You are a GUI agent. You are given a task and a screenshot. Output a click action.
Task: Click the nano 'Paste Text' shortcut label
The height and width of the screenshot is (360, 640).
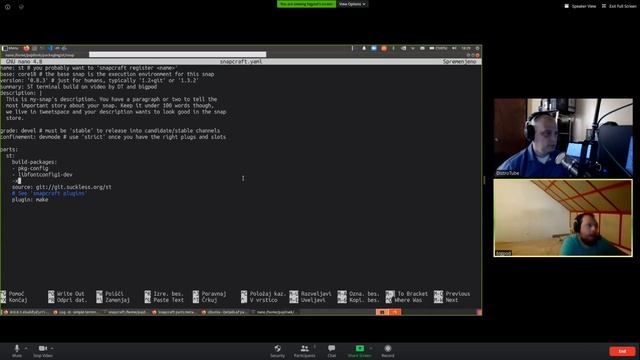tap(169, 300)
